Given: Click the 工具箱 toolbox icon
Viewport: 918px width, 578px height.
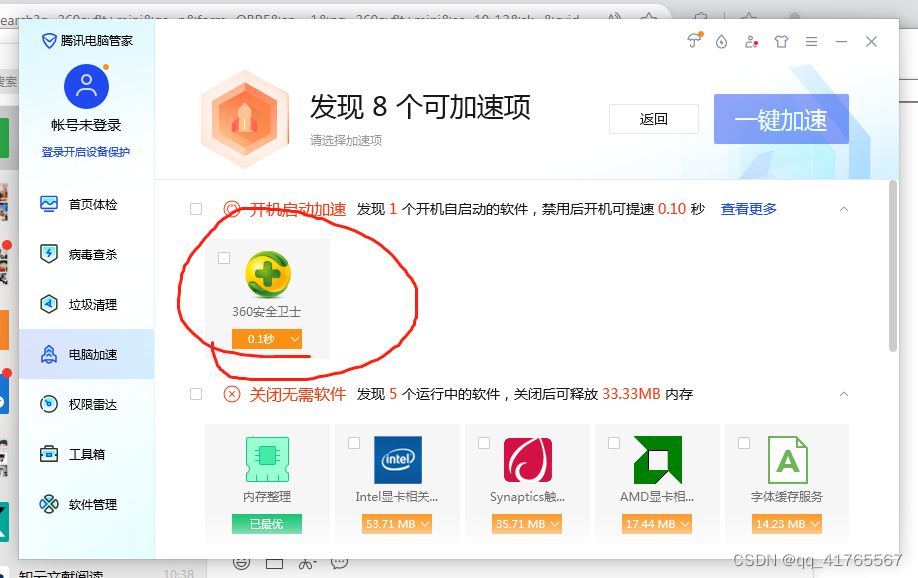Looking at the screenshot, I should pos(49,454).
